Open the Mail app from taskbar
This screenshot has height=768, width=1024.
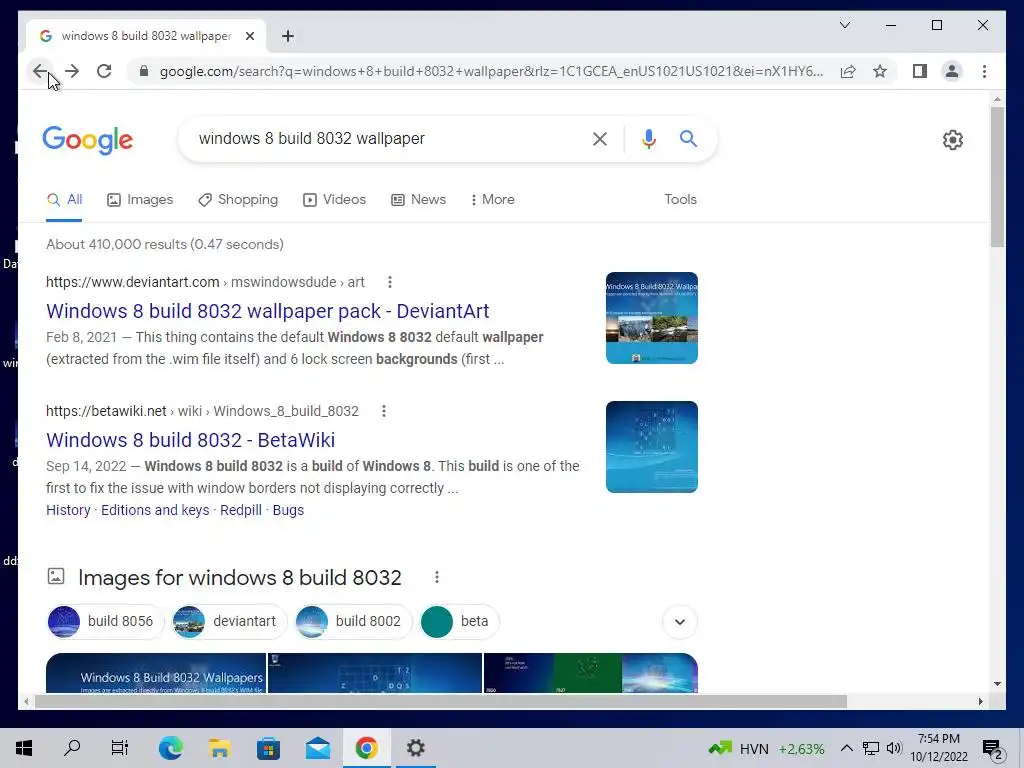317,748
